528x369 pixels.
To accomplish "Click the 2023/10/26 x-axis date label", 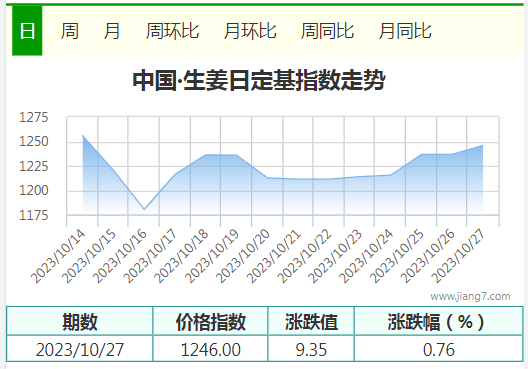I will [428, 257].
